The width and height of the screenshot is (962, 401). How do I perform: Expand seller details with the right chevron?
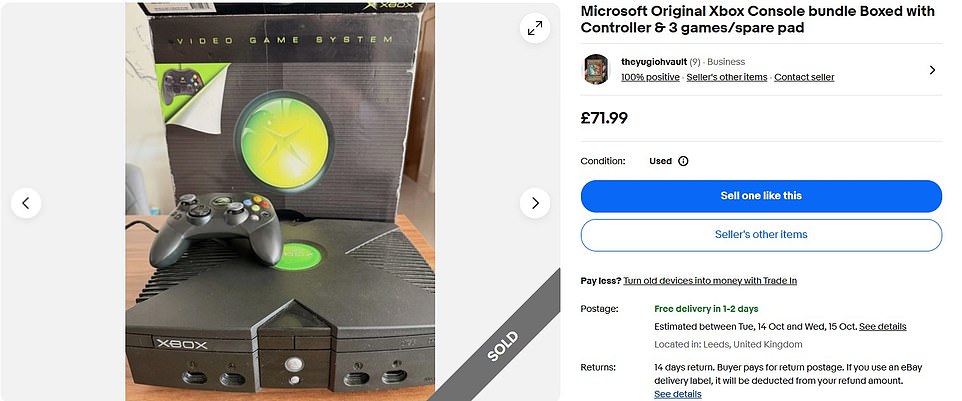click(x=932, y=70)
